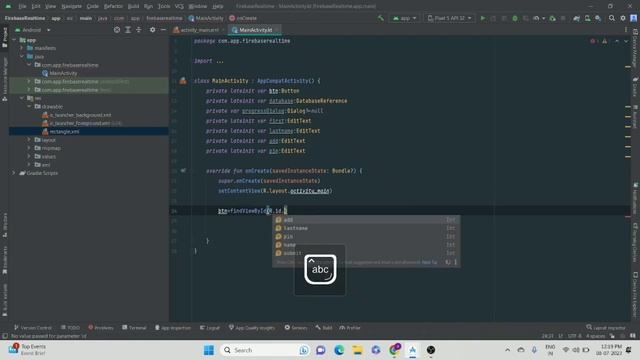640x360 pixels.
Task: Open the Project tool window side tab
Action: (4, 38)
